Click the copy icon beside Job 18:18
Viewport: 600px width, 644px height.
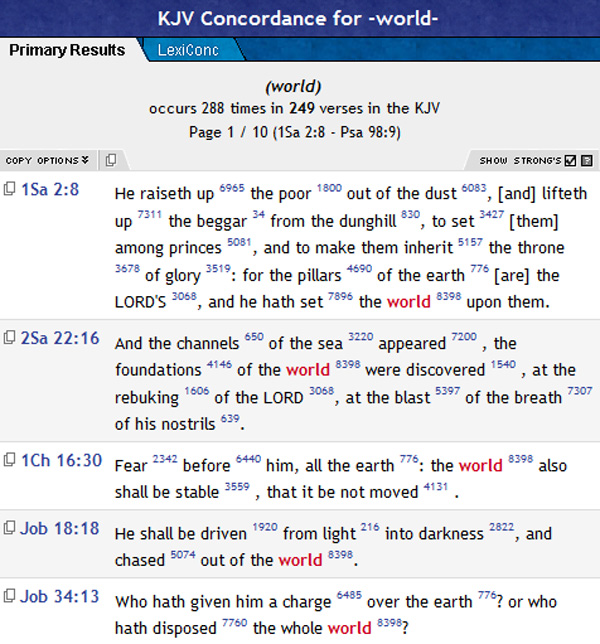[x=9, y=528]
